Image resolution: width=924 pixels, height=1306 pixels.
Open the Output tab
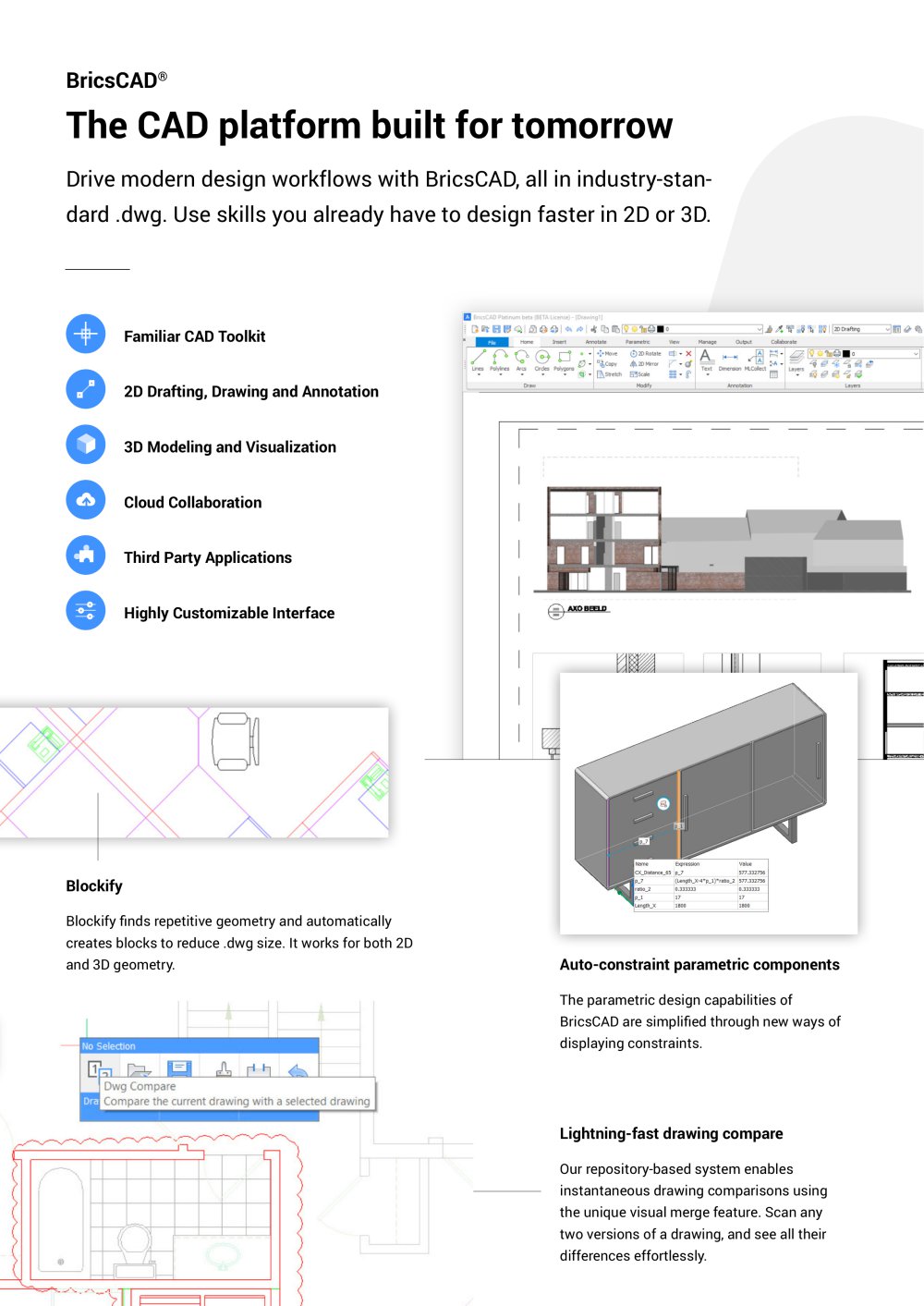coord(744,342)
